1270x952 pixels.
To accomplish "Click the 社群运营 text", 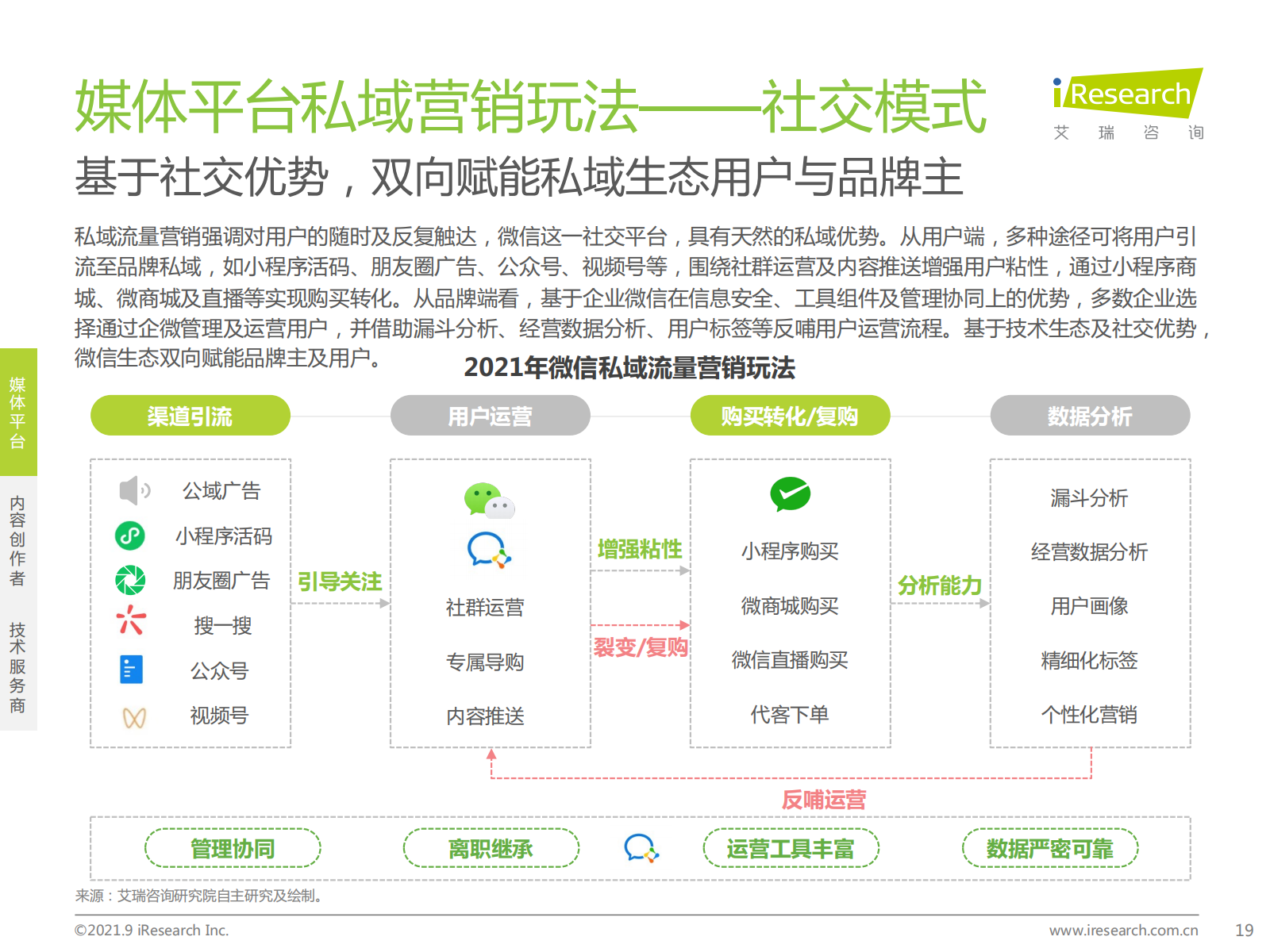I will [485, 608].
